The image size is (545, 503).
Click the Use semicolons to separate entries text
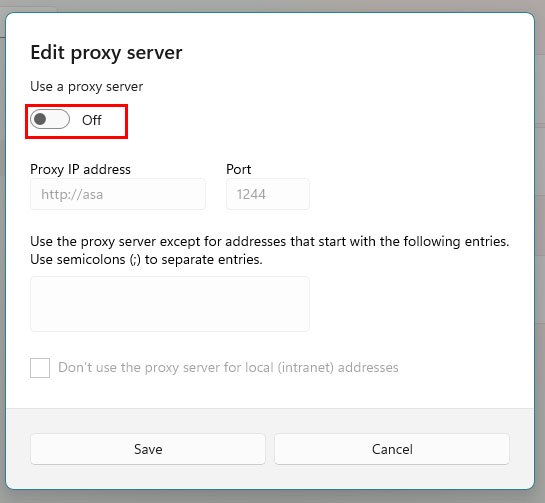pos(146,260)
